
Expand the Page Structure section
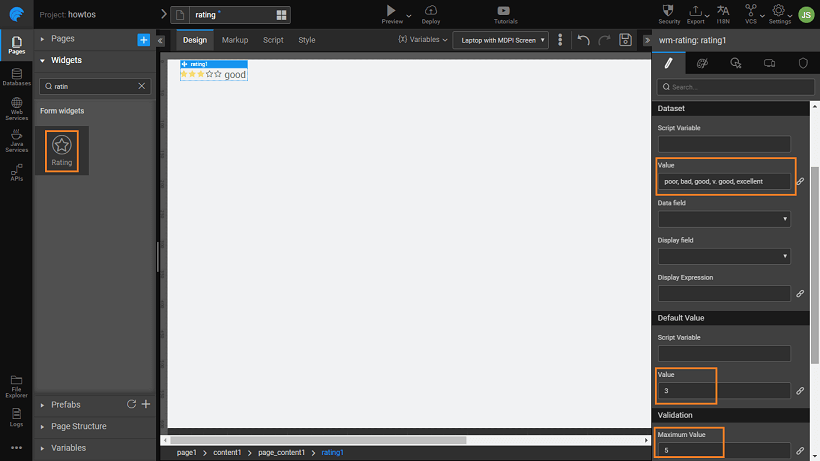click(78, 426)
